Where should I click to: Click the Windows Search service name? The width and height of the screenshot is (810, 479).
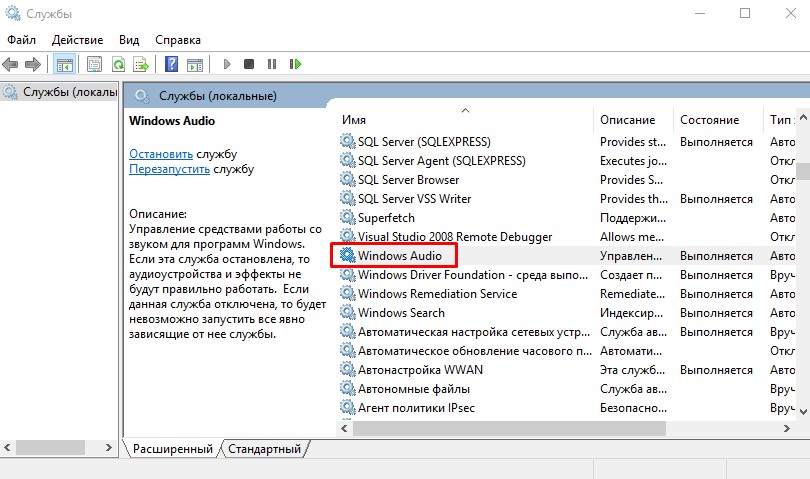(401, 313)
